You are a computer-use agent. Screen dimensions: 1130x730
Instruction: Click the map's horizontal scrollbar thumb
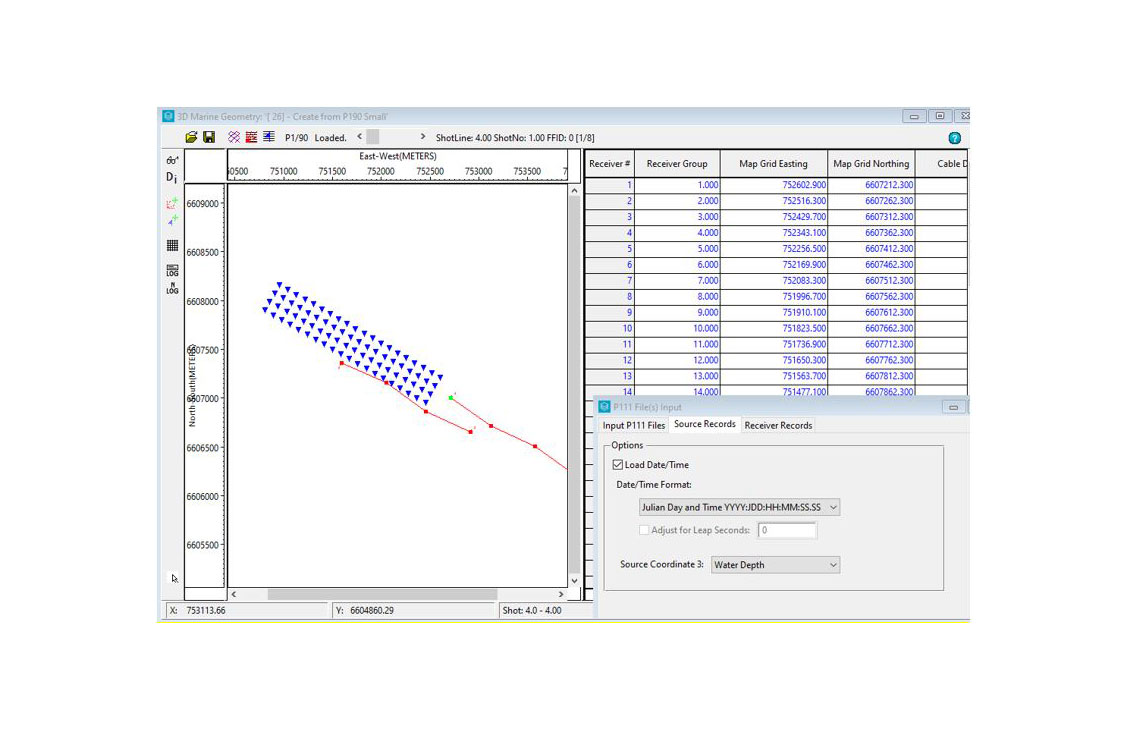[380, 594]
